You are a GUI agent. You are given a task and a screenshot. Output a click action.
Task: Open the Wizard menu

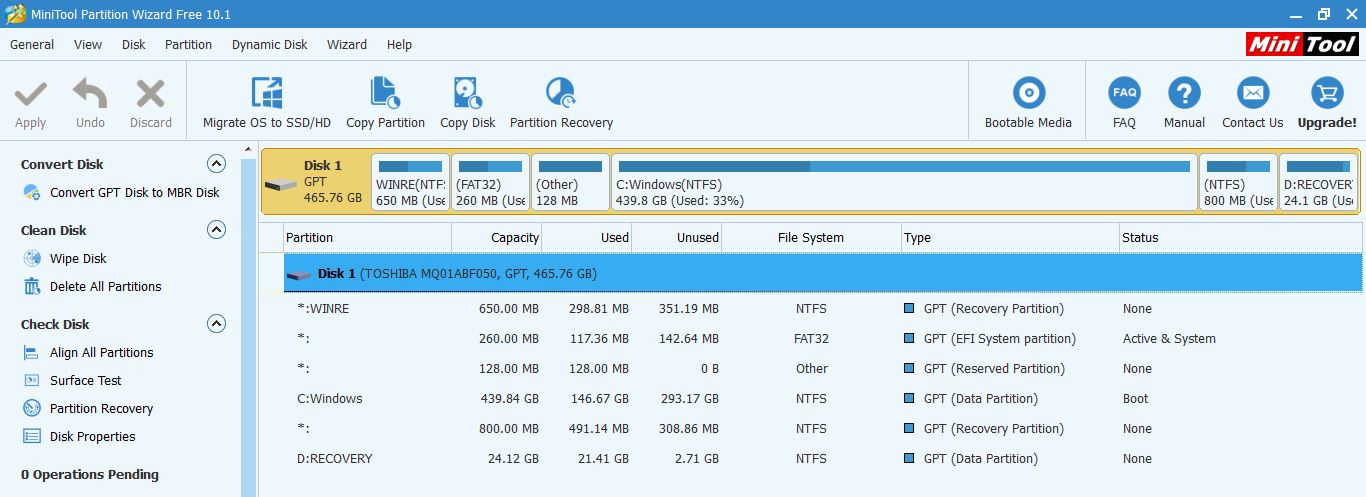tap(347, 44)
